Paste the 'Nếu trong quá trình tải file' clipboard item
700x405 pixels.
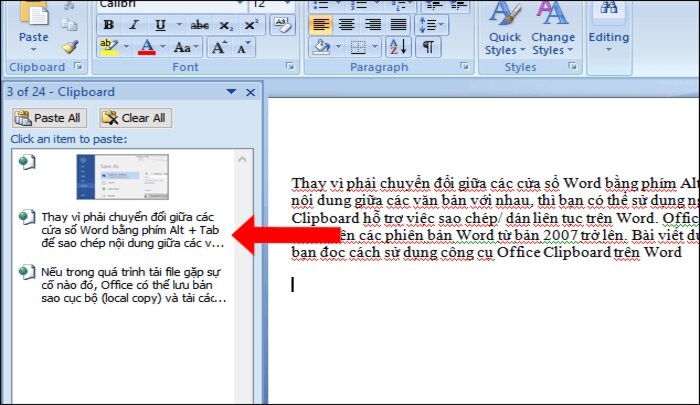(123, 285)
